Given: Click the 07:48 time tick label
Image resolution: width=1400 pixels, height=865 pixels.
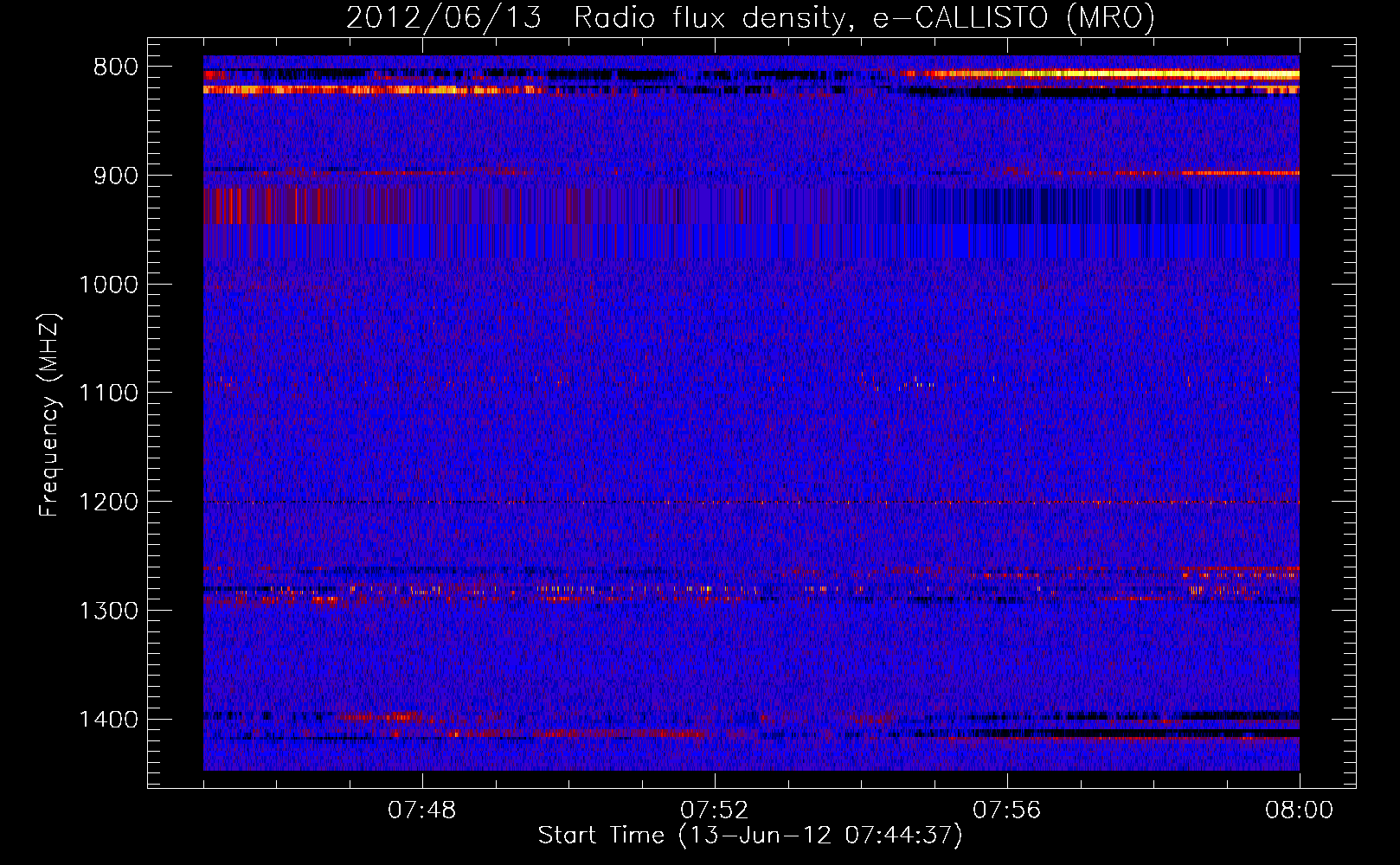Looking at the screenshot, I should [x=422, y=811].
